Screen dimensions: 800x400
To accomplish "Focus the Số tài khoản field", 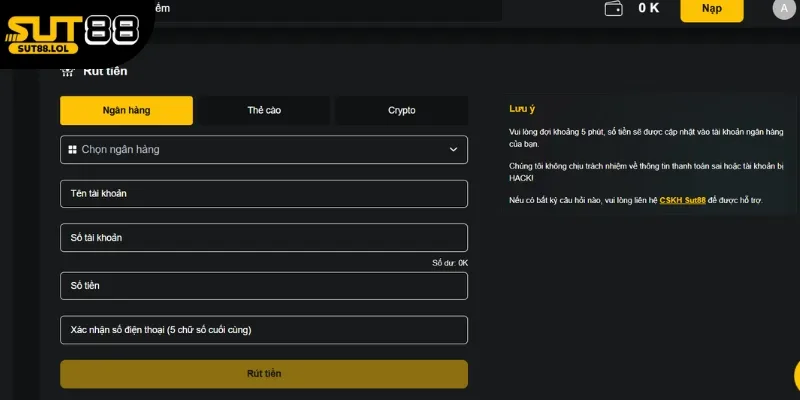I will (x=264, y=238).
